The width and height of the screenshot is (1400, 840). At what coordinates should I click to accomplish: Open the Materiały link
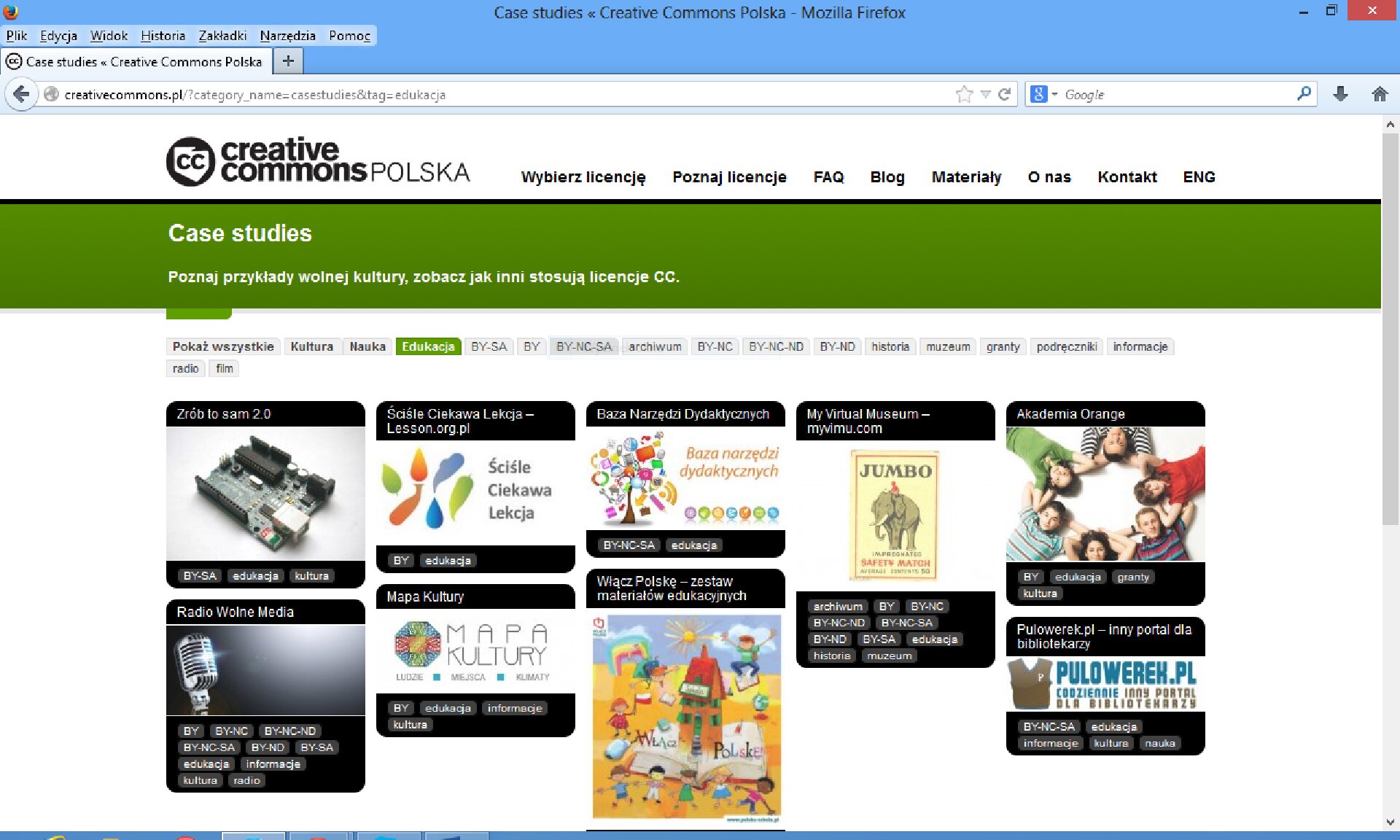(966, 177)
